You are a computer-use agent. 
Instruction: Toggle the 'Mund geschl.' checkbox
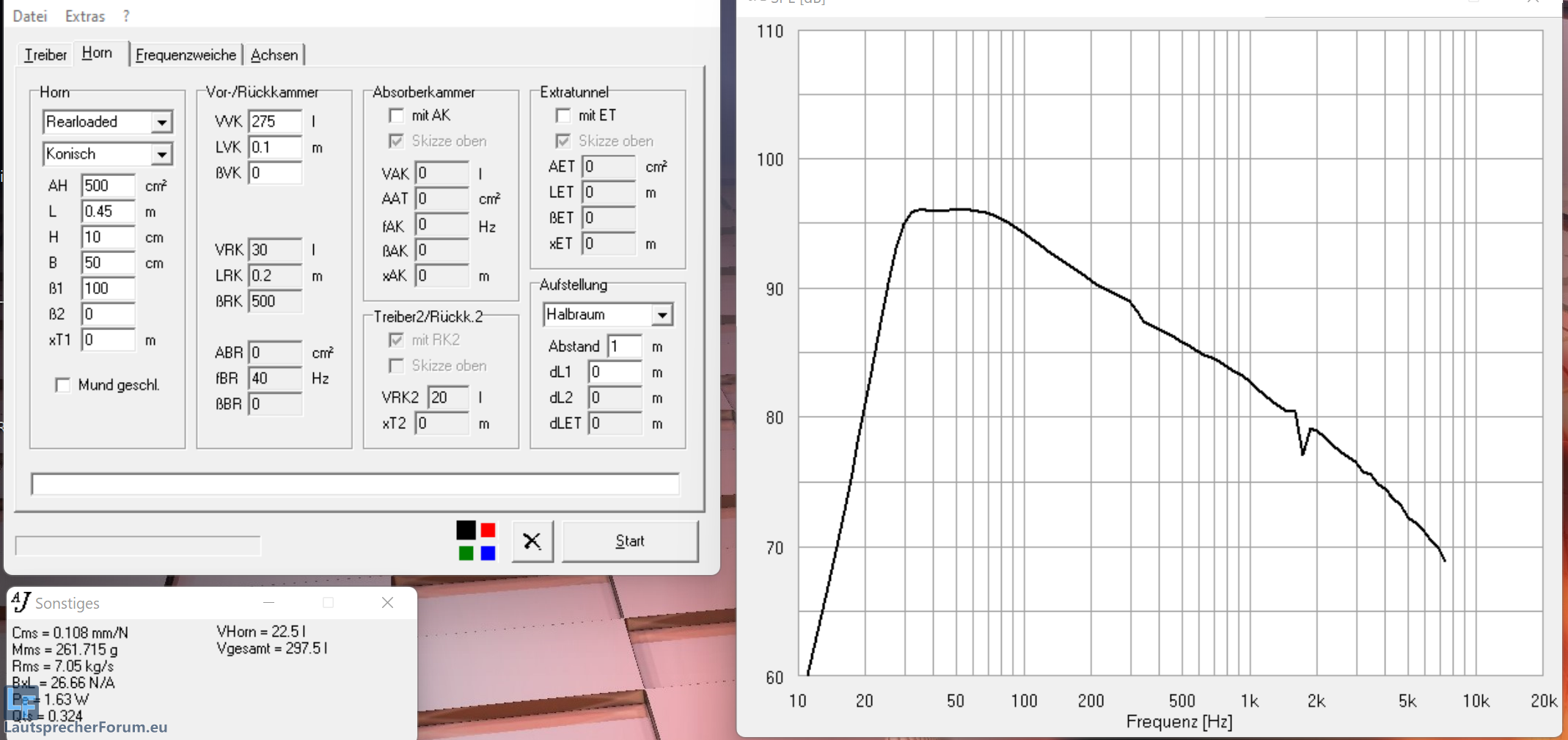tap(63, 385)
